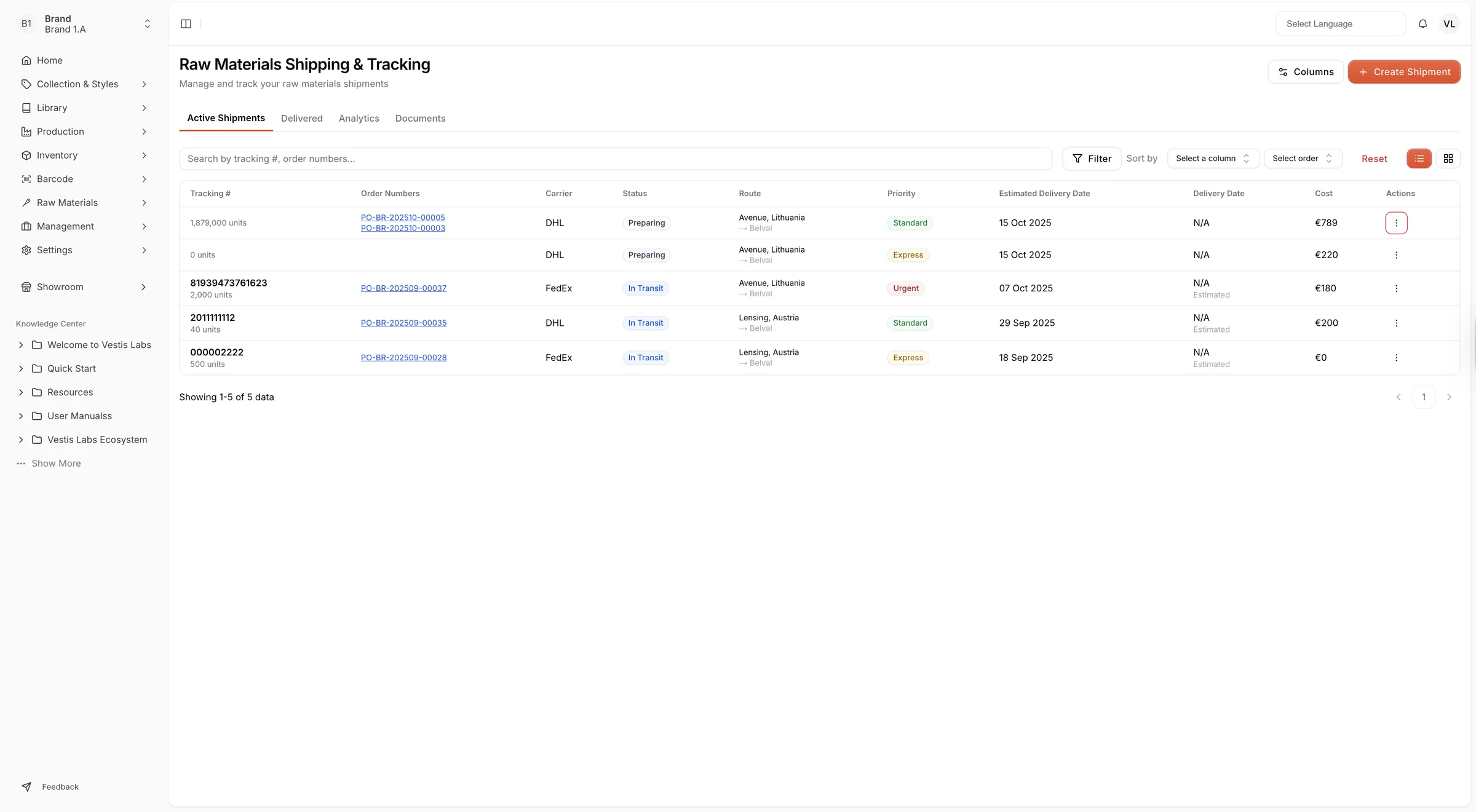Image resolution: width=1476 pixels, height=812 pixels.
Task: Switch to grid view layout
Action: [1448, 159]
